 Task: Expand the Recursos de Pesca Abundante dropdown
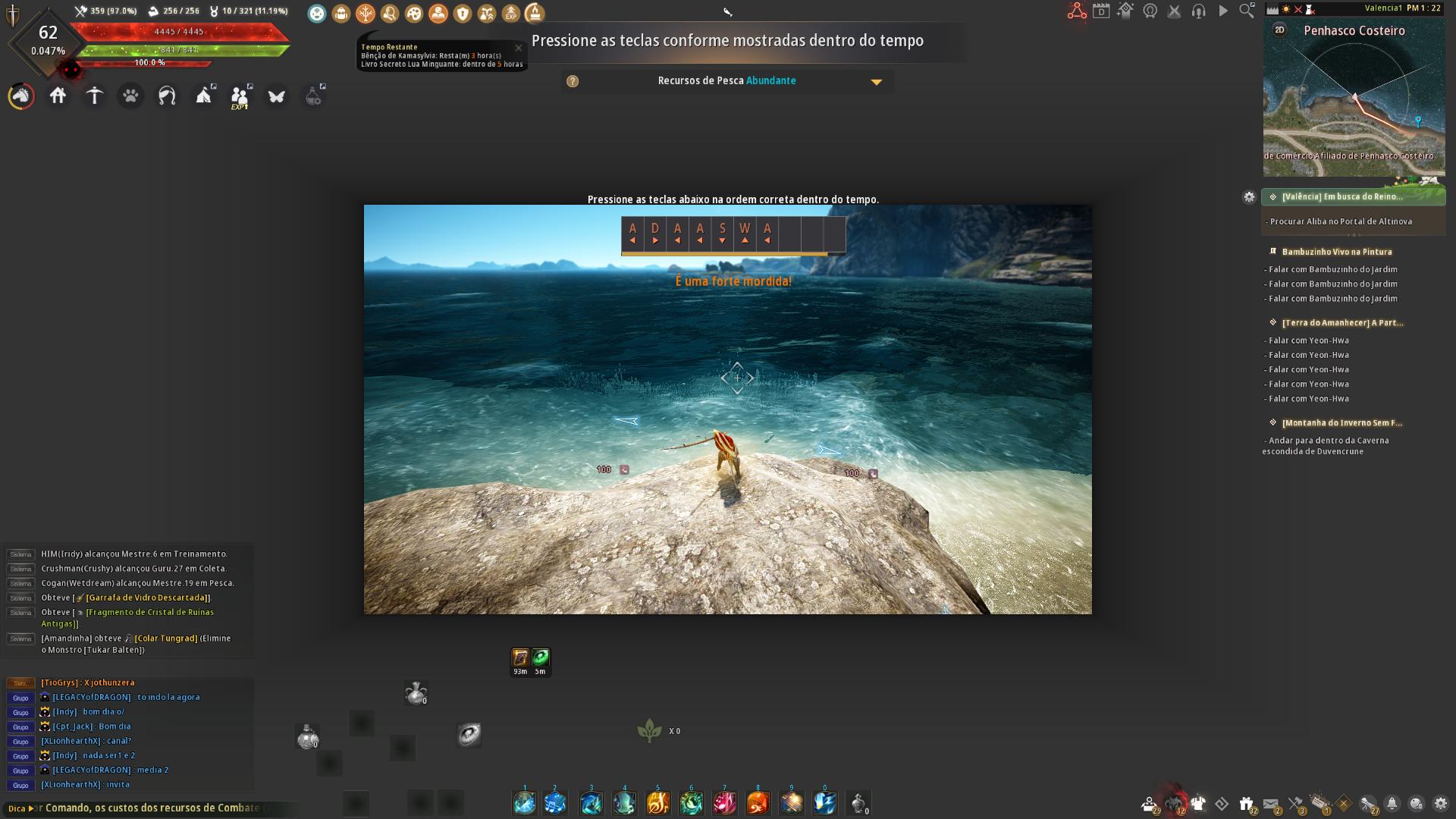coord(877,81)
